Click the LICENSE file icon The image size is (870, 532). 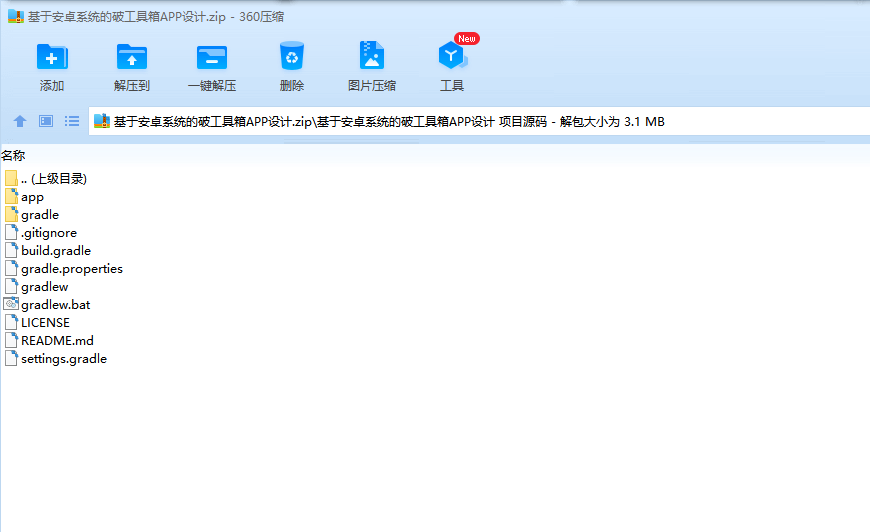(x=12, y=322)
